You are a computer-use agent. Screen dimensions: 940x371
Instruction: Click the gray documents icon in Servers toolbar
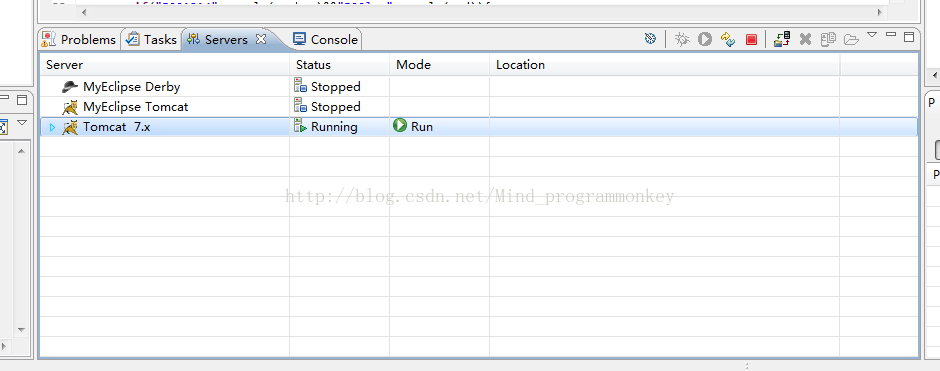click(828, 40)
